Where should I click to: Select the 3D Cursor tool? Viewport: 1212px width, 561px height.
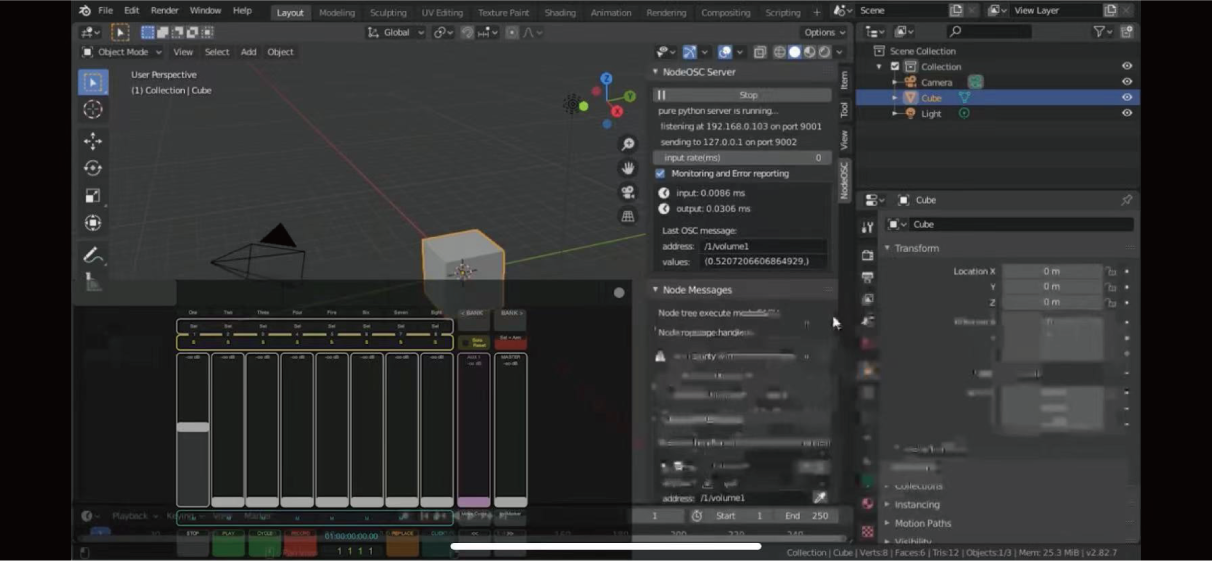coord(93,110)
